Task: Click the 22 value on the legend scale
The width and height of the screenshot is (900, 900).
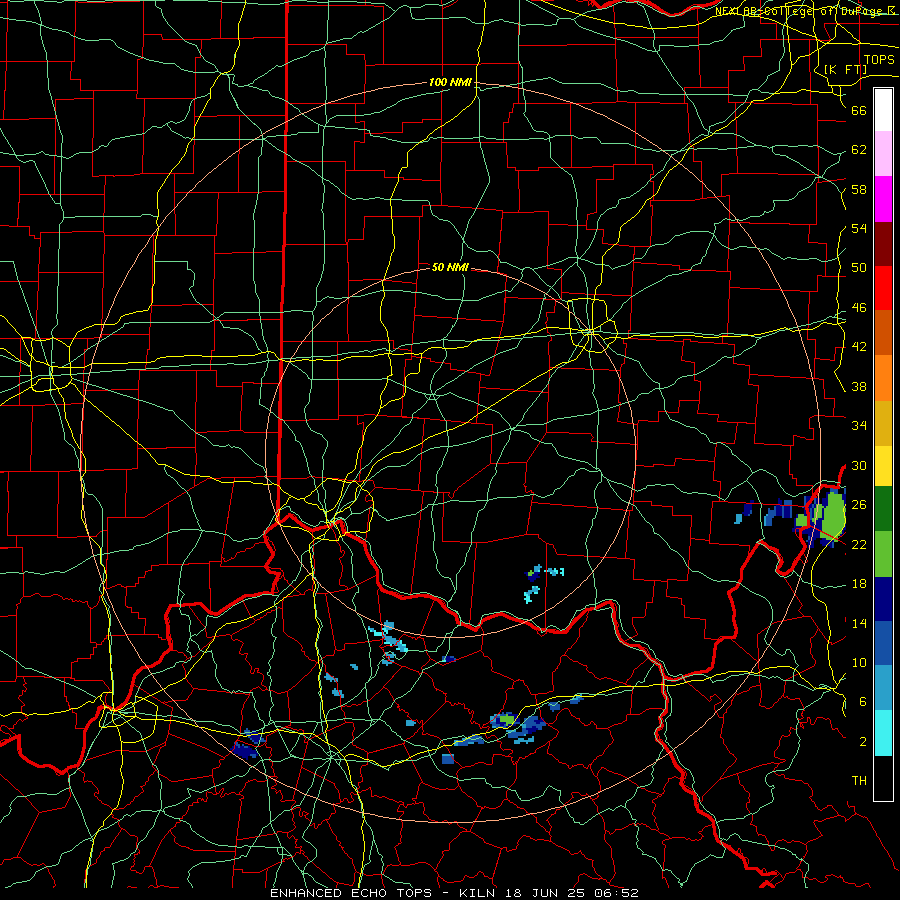Action: click(859, 544)
